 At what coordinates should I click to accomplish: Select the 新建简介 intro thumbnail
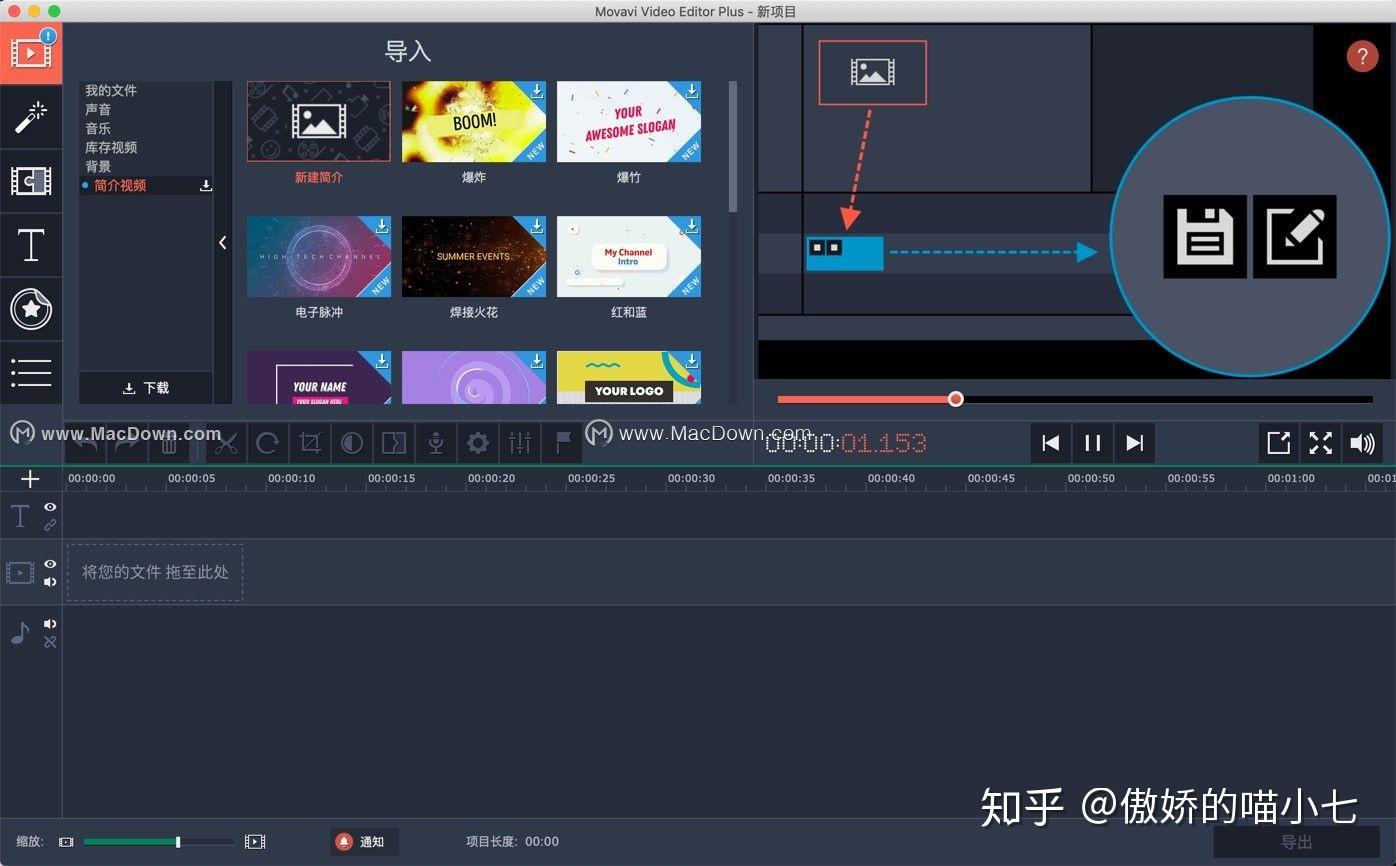pos(318,122)
